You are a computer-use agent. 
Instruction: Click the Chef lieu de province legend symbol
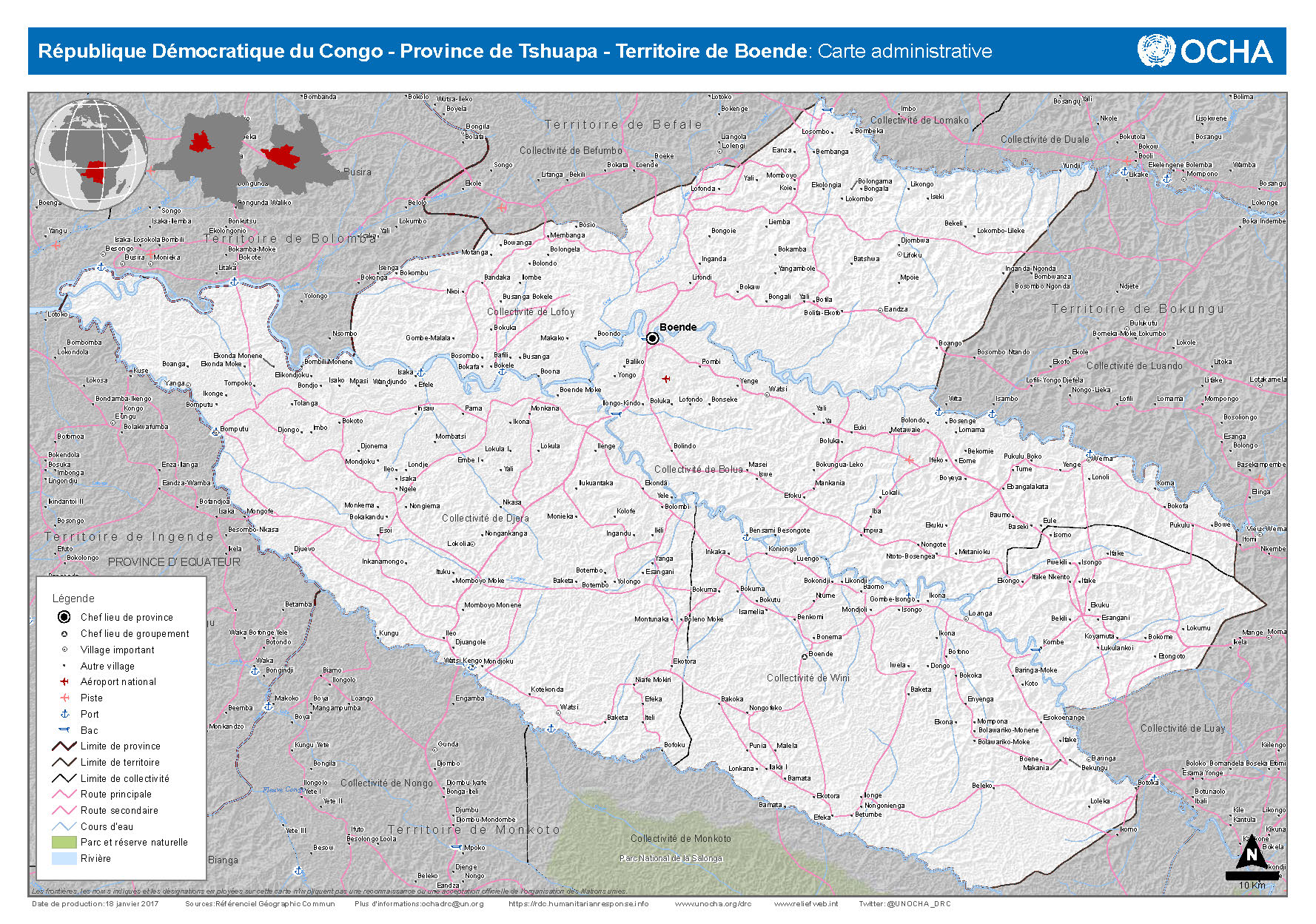coord(64,617)
